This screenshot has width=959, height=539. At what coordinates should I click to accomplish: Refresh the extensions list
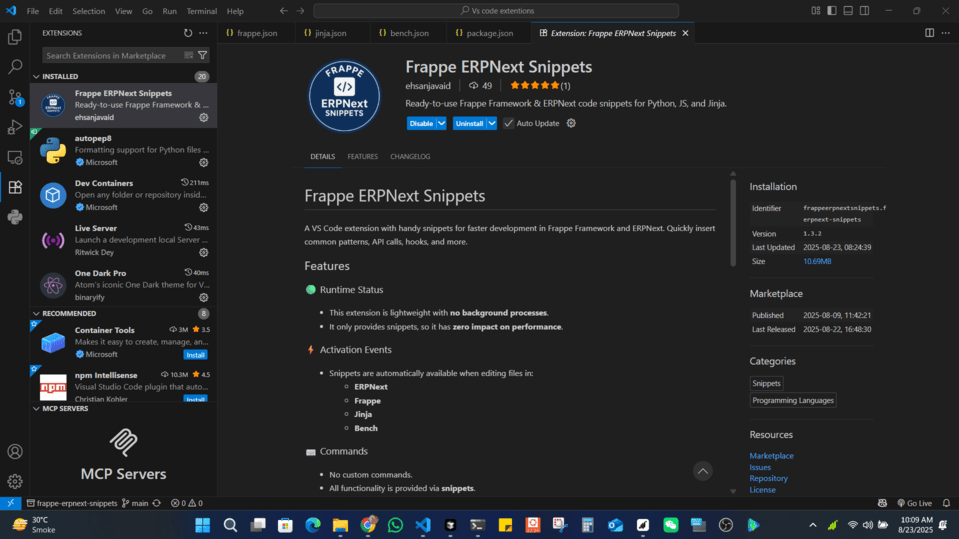(187, 33)
